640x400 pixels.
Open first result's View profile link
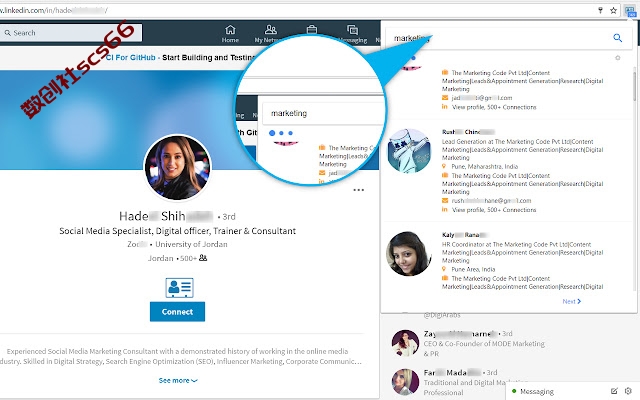pos(494,107)
